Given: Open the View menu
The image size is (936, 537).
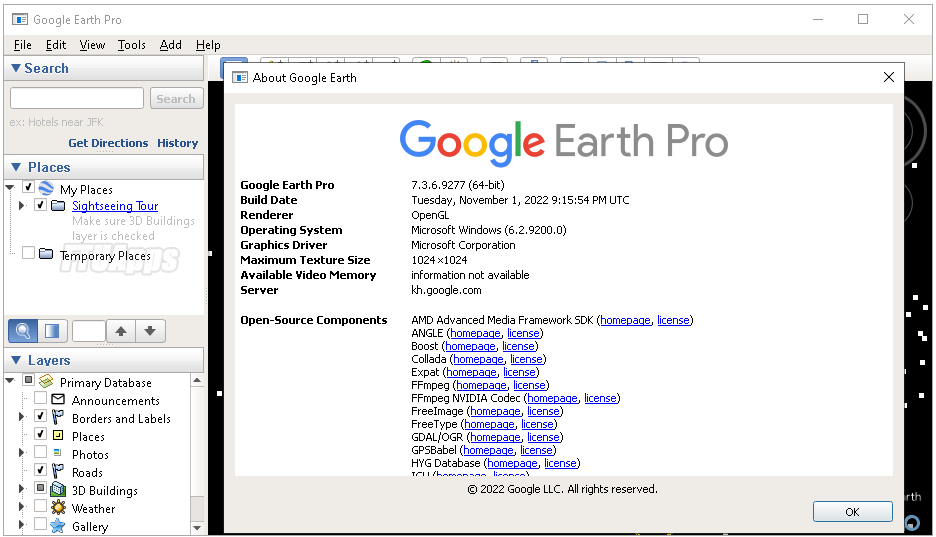Looking at the screenshot, I should (92, 45).
